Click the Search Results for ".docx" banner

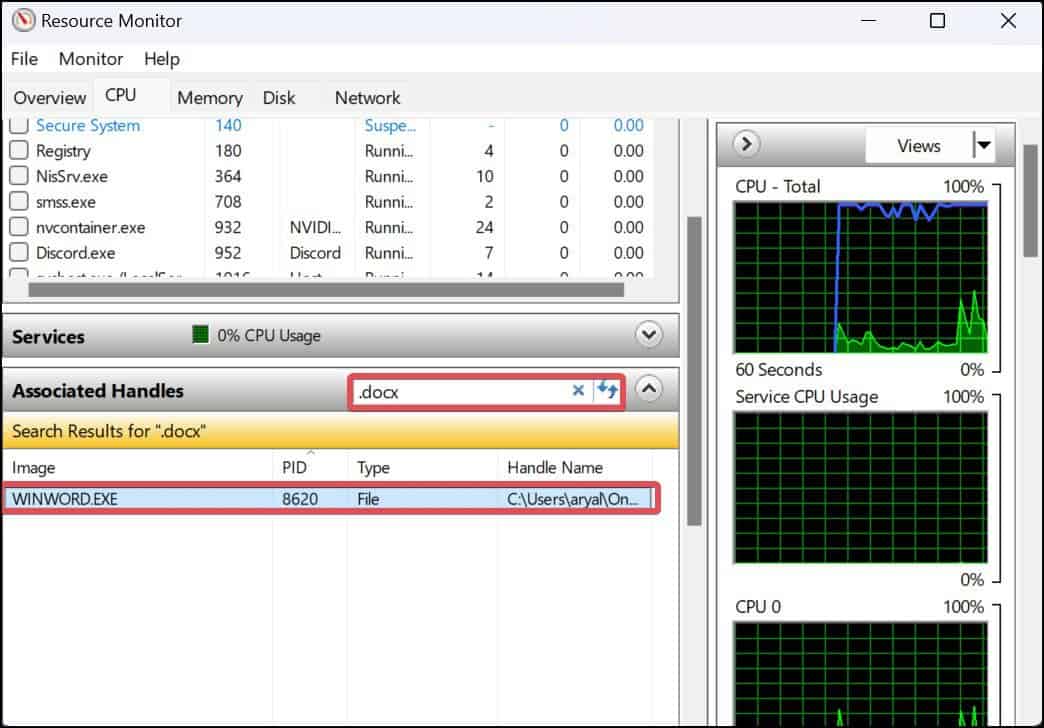click(341, 431)
